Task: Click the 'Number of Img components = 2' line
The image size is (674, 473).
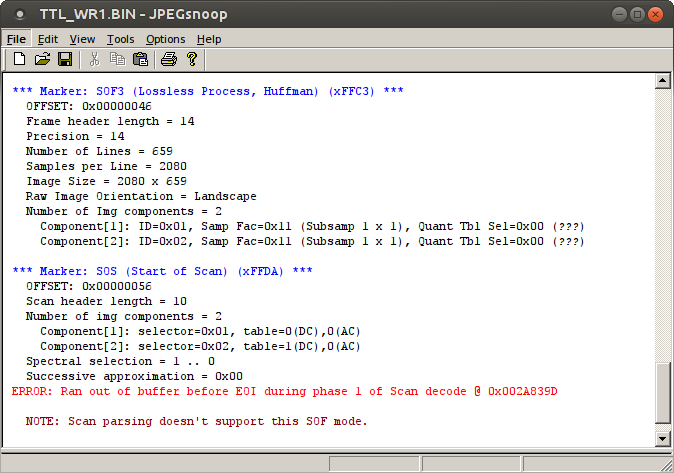Action: pyautogui.click(x=124, y=211)
